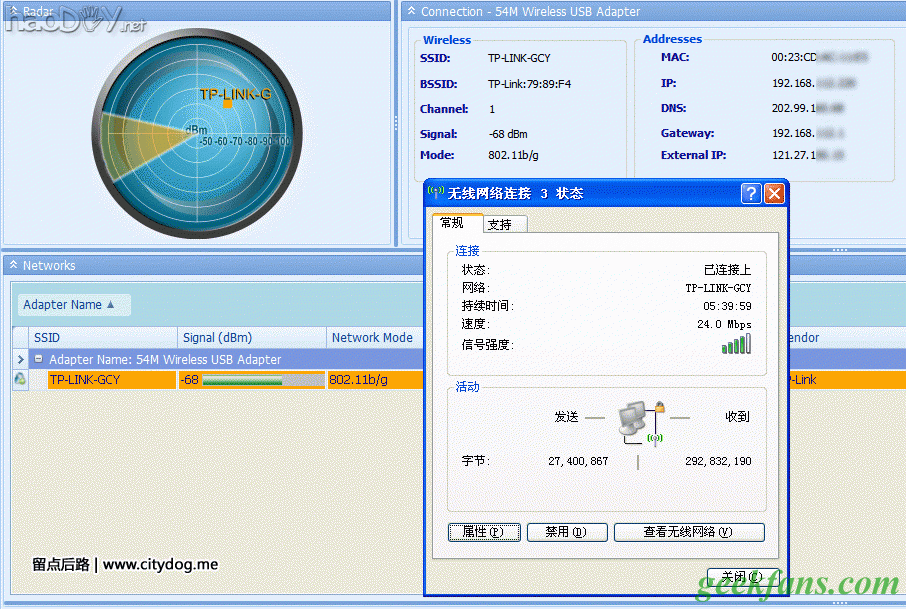Click the TP-LINK-G marker on the radar

coord(228,103)
